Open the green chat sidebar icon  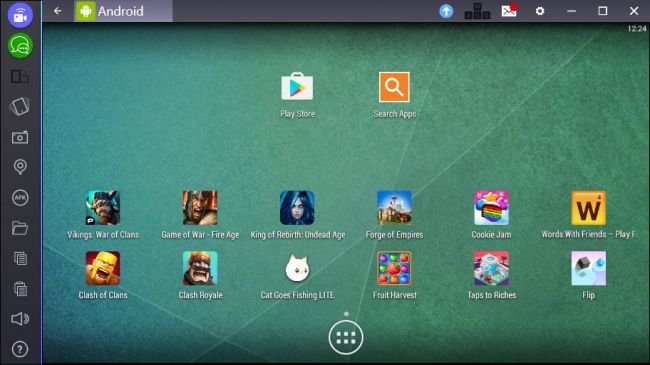pos(20,46)
